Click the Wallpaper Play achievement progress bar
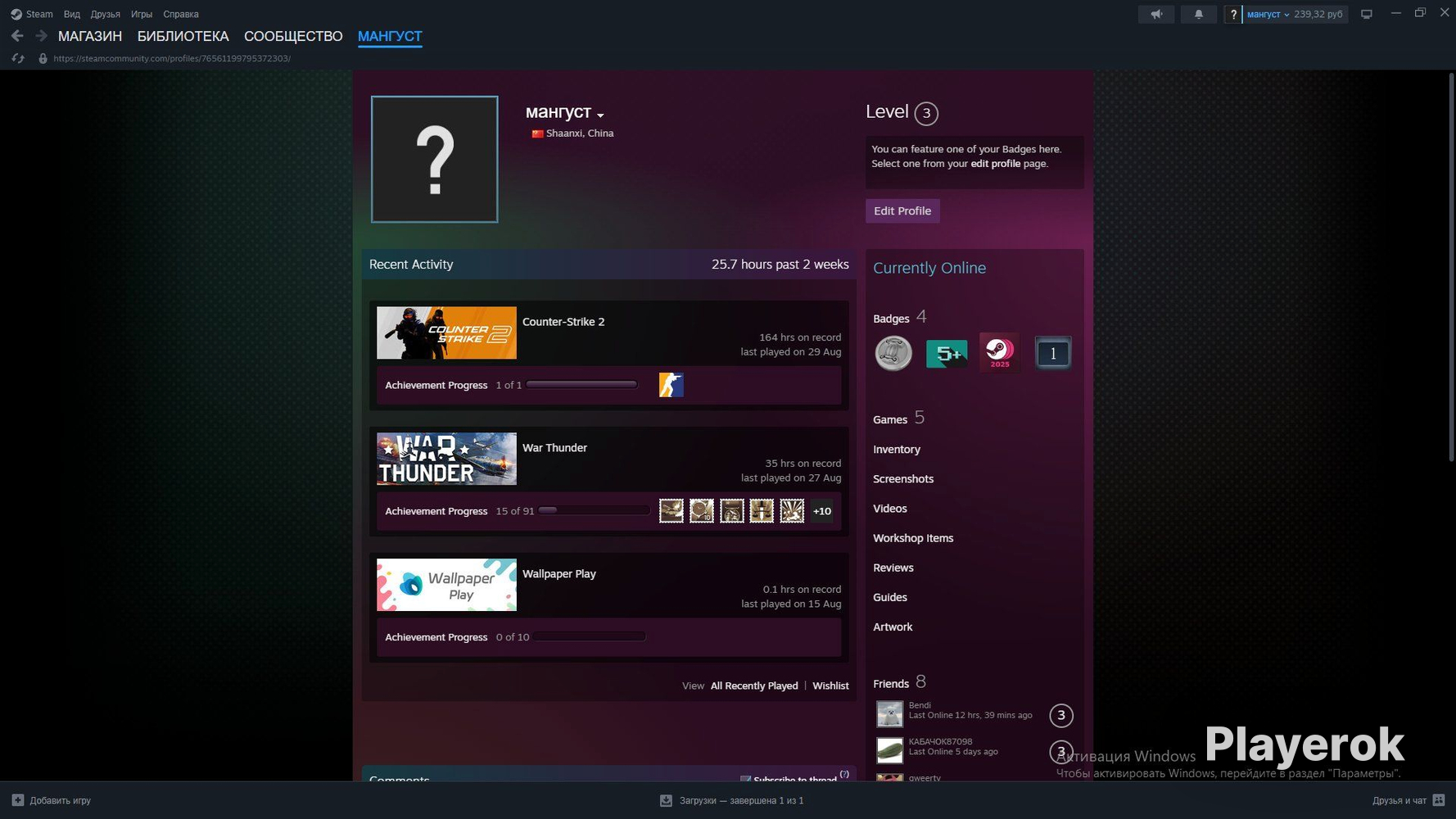Viewport: 1456px width, 819px height. pyautogui.click(x=590, y=636)
